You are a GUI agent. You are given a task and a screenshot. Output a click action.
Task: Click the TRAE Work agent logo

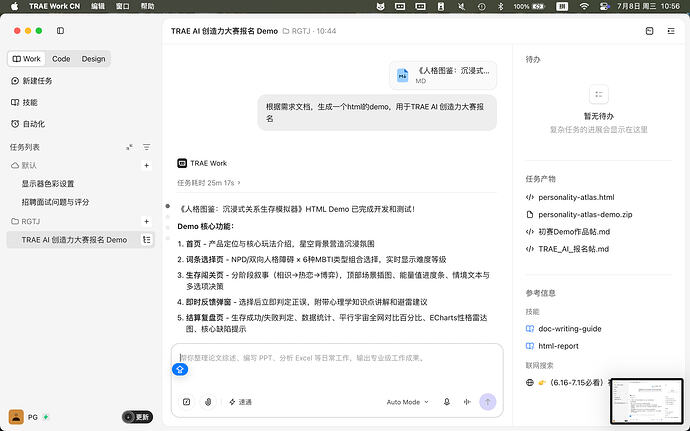coord(182,163)
